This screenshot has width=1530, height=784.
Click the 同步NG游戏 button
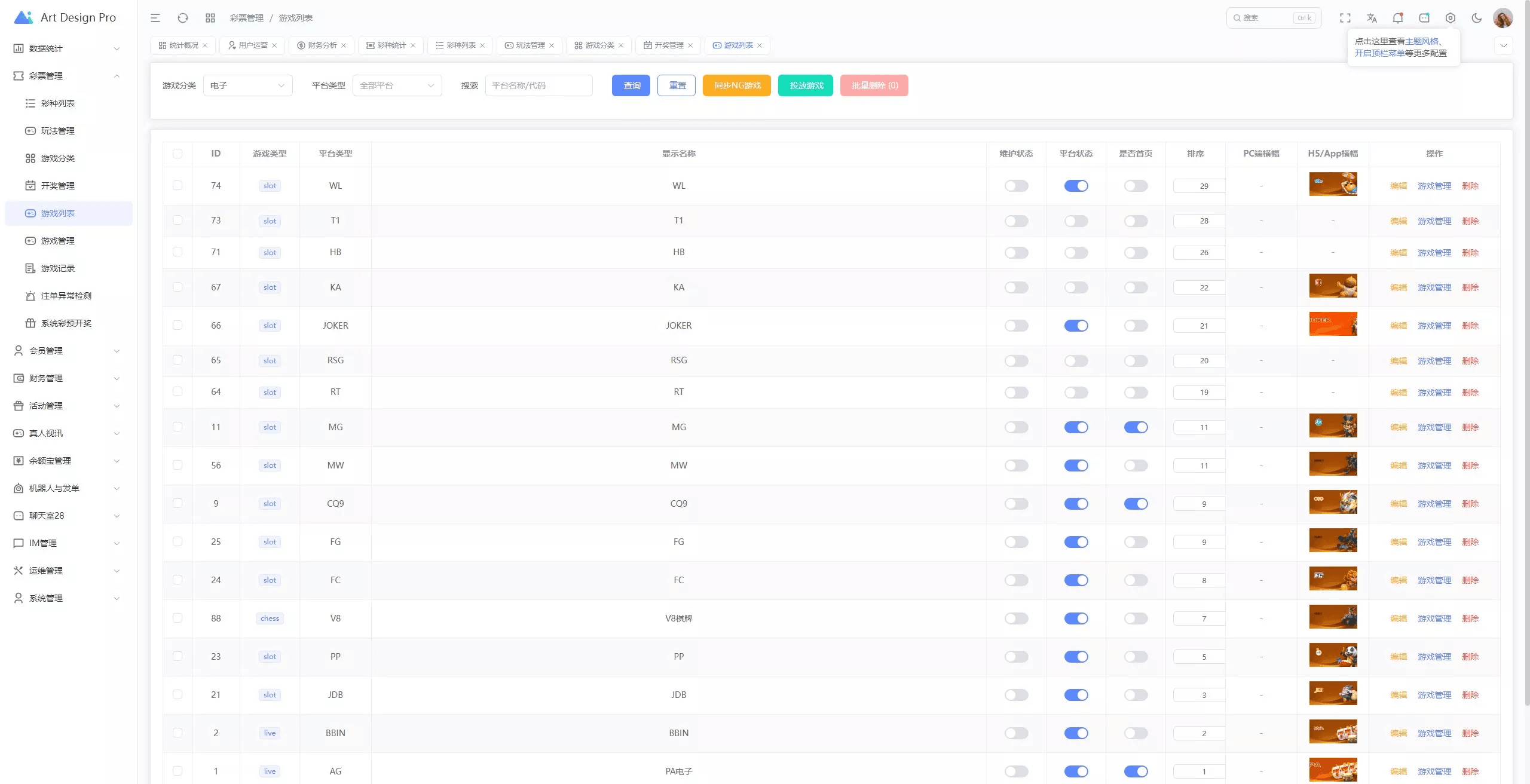(737, 85)
